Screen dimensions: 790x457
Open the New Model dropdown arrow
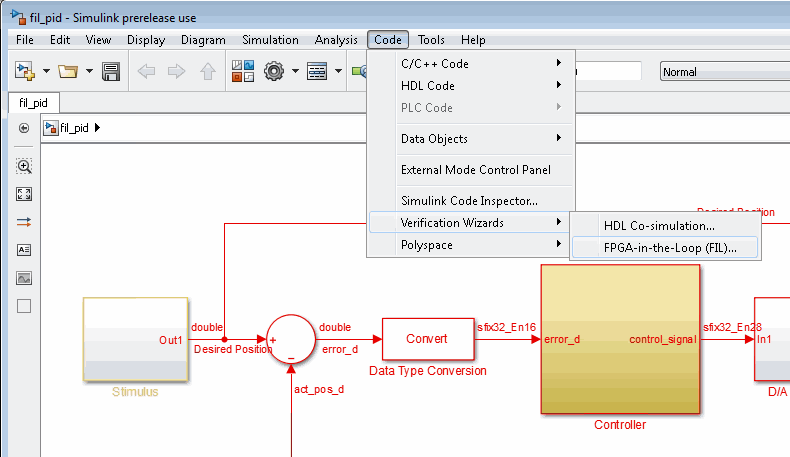pos(46,72)
